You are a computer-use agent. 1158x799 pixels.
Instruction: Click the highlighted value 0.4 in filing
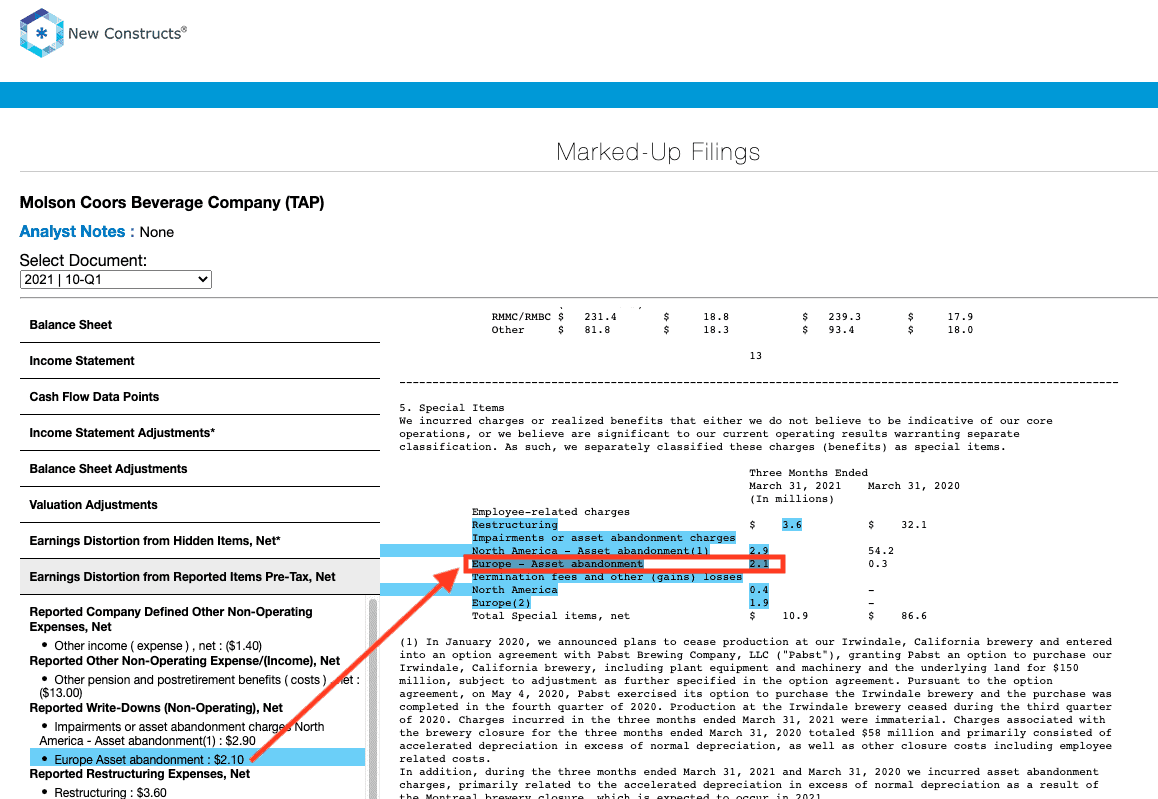click(758, 590)
